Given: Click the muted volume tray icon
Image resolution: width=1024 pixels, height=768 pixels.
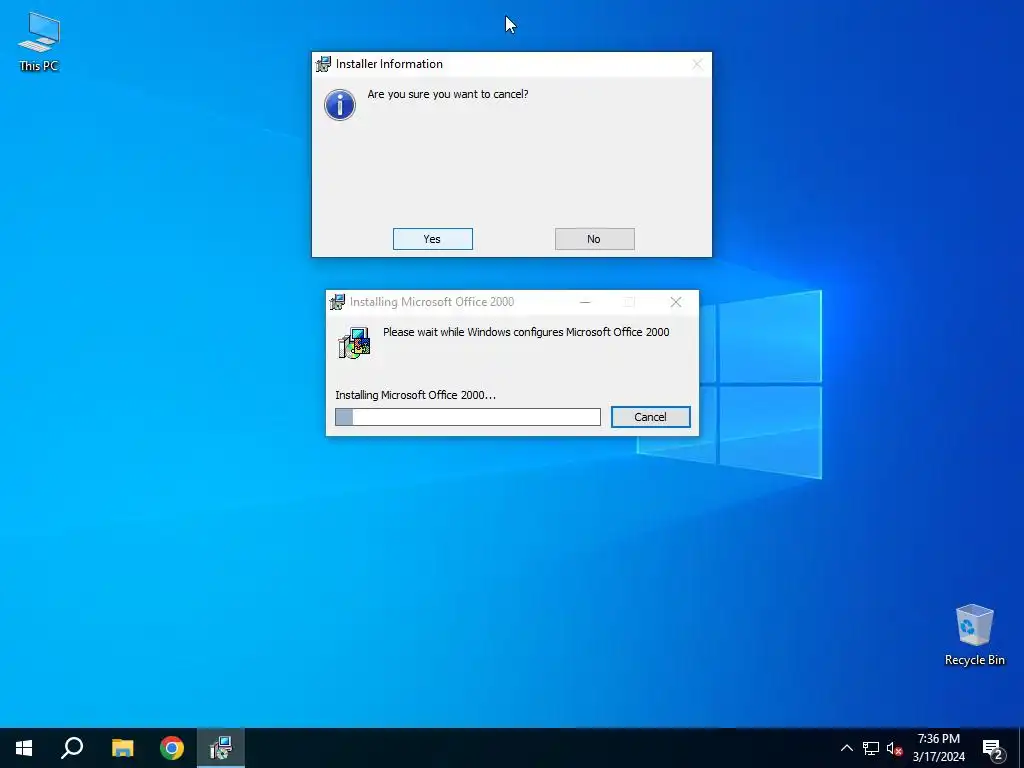Looking at the screenshot, I should (x=894, y=748).
